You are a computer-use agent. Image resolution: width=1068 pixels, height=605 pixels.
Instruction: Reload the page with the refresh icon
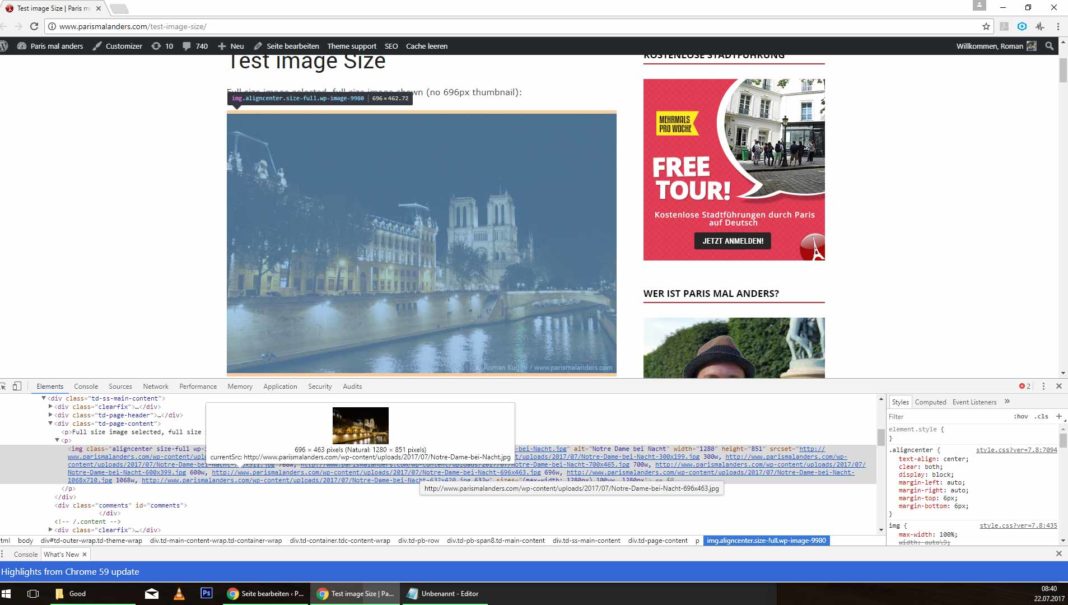click(x=34, y=26)
